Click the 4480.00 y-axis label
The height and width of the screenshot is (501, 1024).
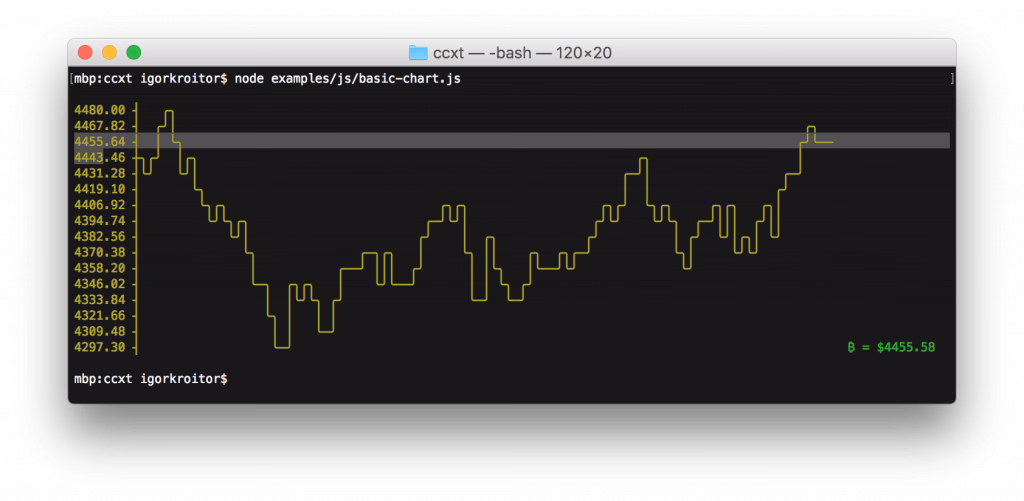99,110
